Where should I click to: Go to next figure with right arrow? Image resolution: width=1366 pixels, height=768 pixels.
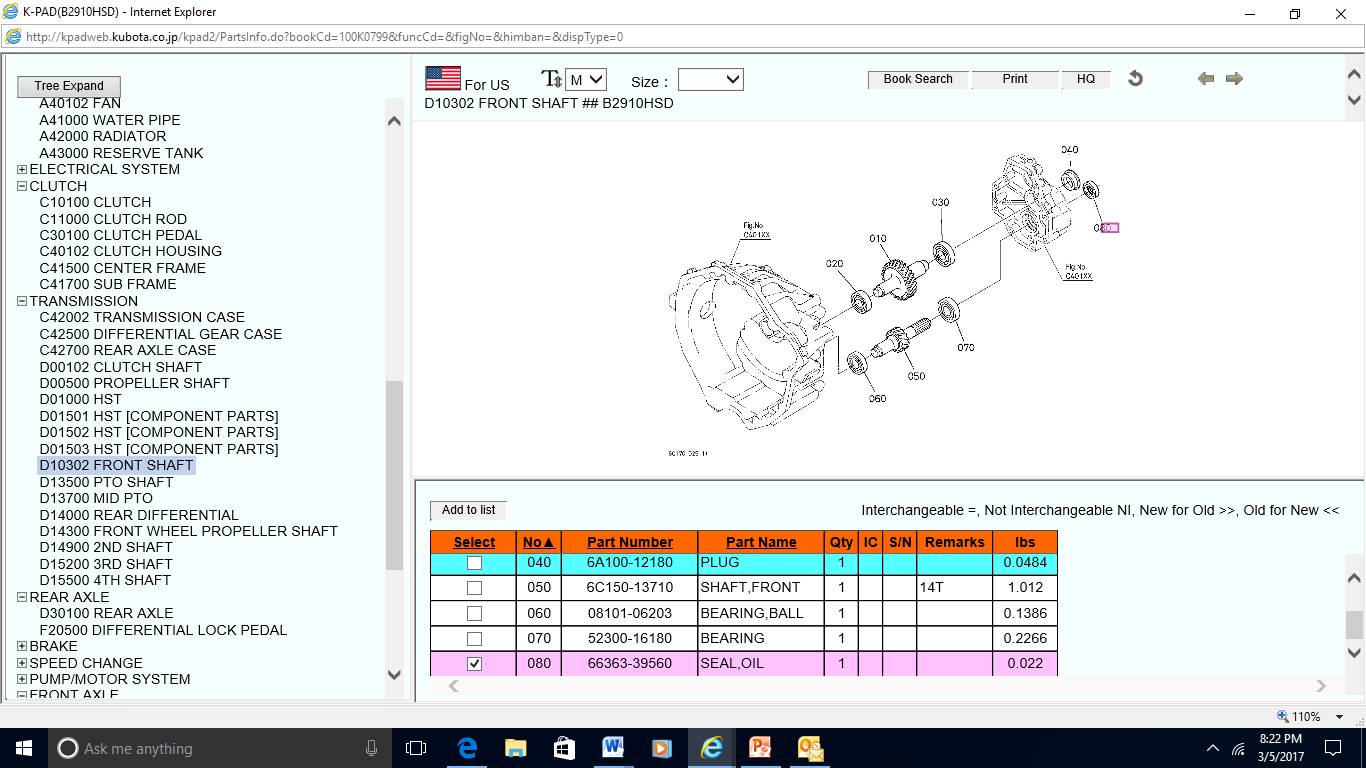point(1234,79)
